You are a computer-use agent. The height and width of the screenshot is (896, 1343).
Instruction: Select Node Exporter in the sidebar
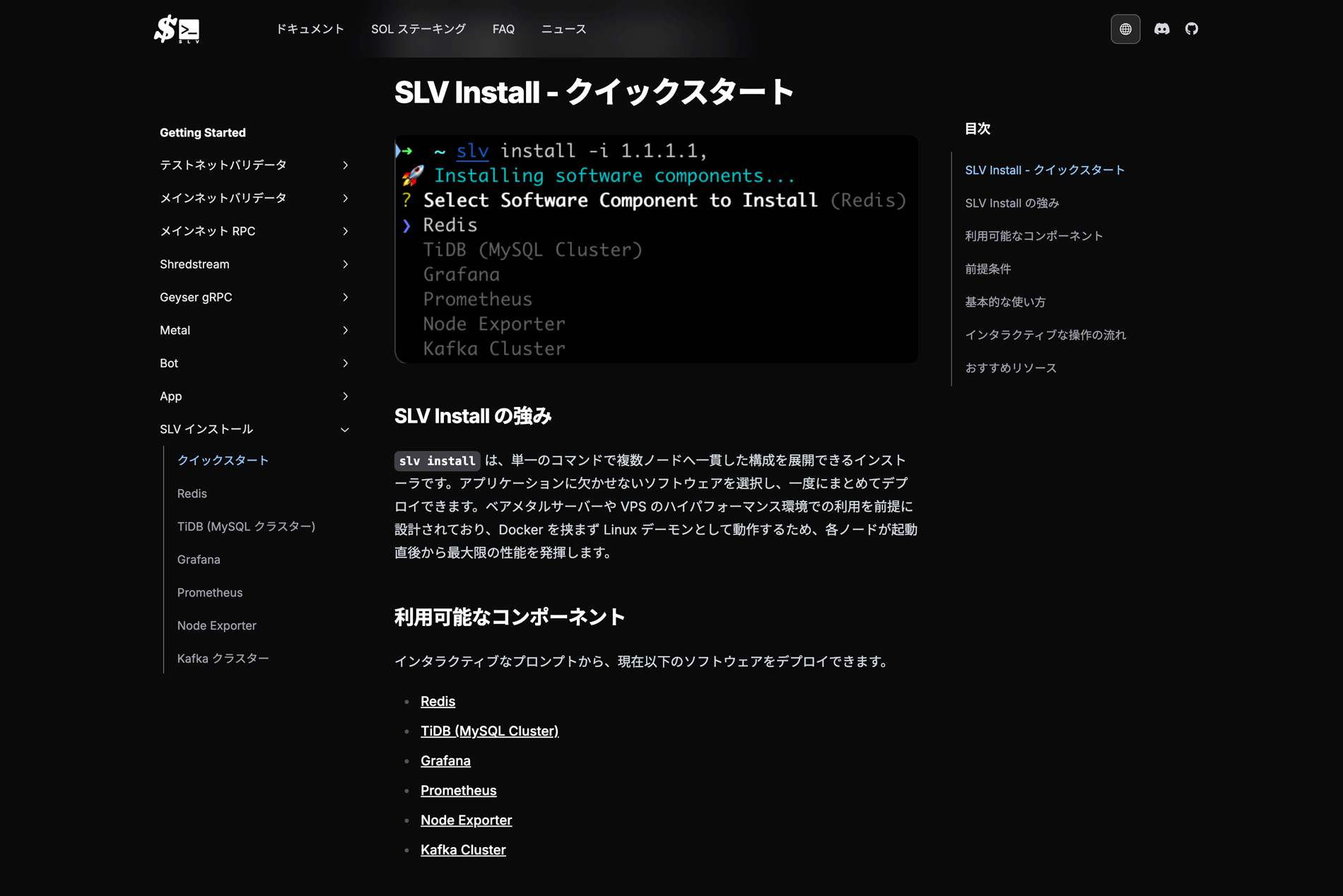(216, 625)
